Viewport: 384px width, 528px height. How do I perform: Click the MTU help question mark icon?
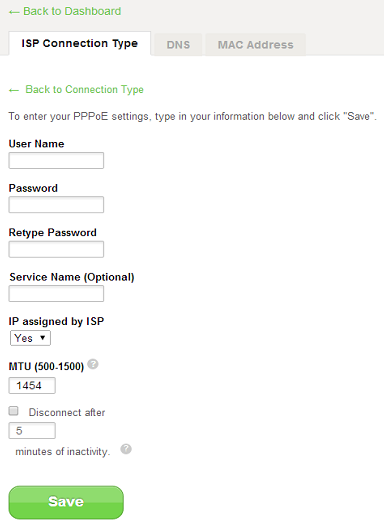point(93,364)
